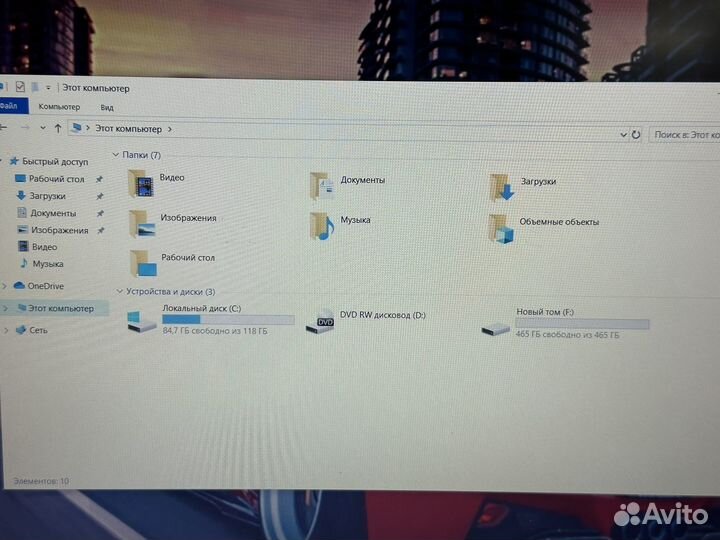Viewport: 720px width, 540px height.
Task: Select DVD RW дисковод (D:) icon
Action: tap(321, 322)
